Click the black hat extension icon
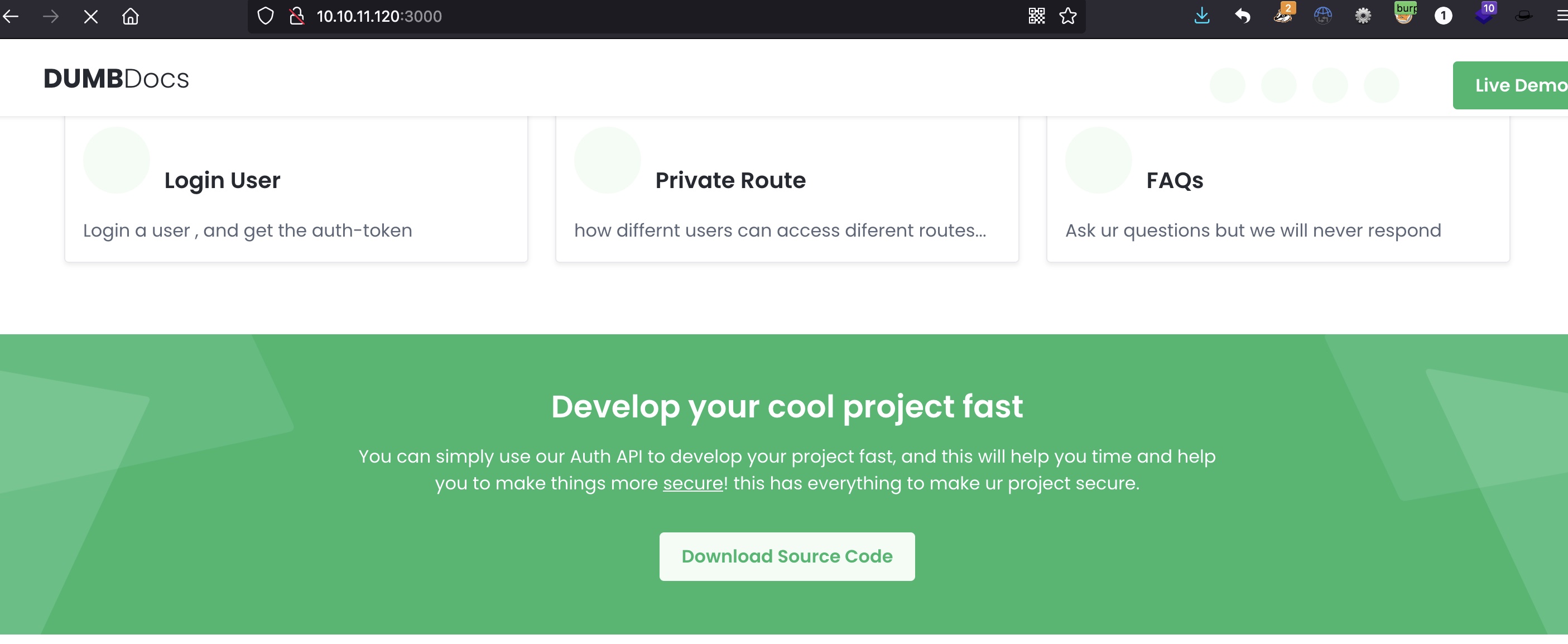Image resolution: width=1568 pixels, height=644 pixels. tap(1523, 16)
